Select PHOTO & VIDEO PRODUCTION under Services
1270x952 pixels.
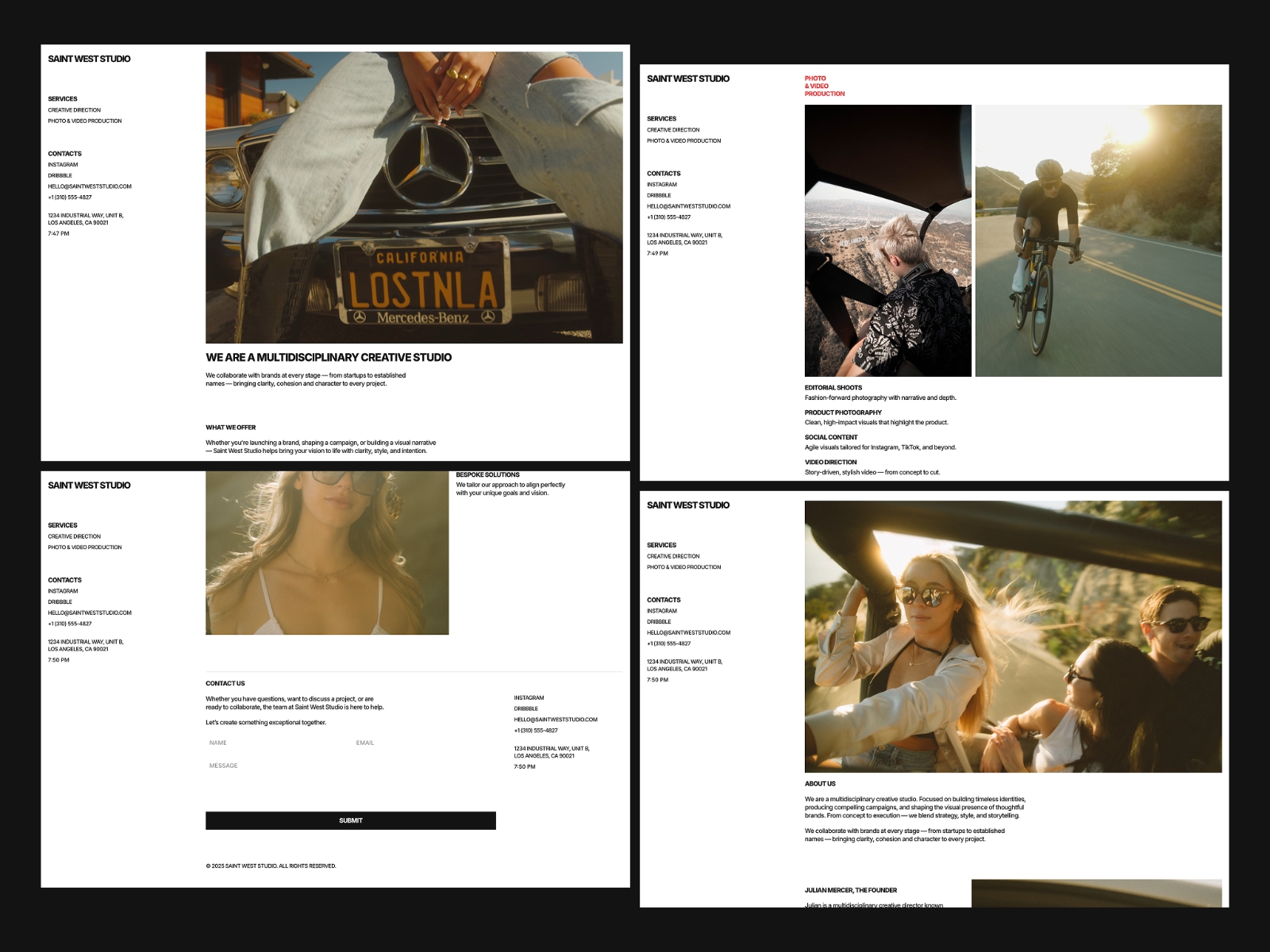click(x=84, y=121)
